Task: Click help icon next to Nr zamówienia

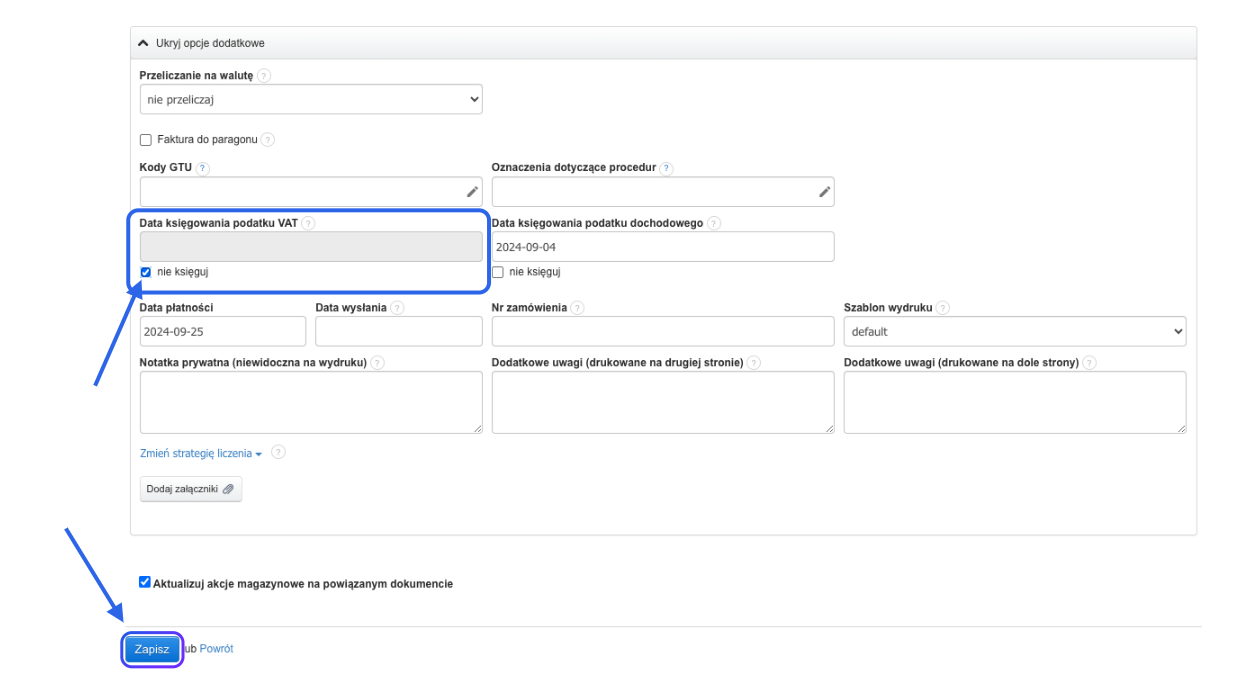Action: (578, 308)
